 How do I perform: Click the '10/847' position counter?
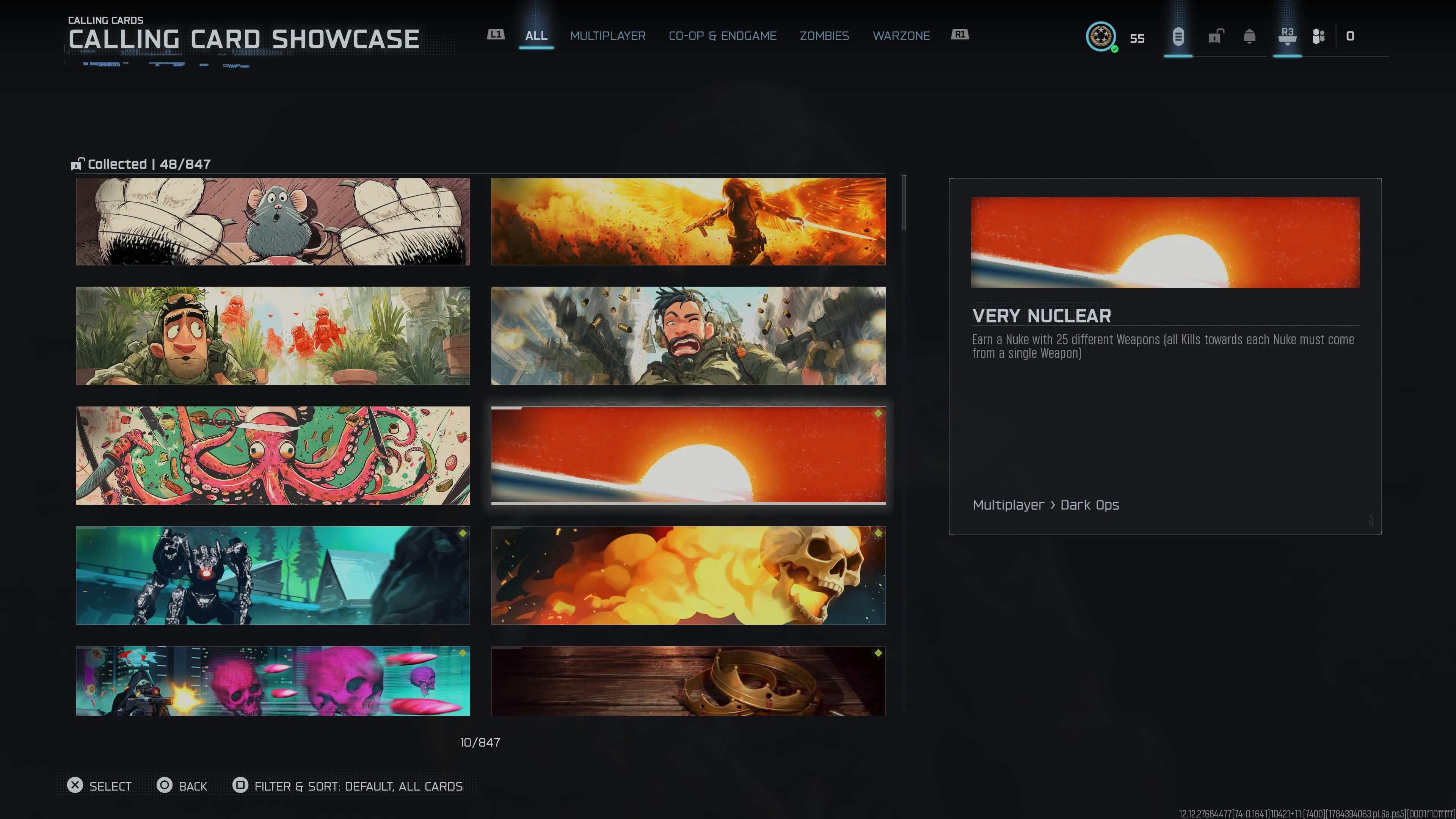click(480, 742)
